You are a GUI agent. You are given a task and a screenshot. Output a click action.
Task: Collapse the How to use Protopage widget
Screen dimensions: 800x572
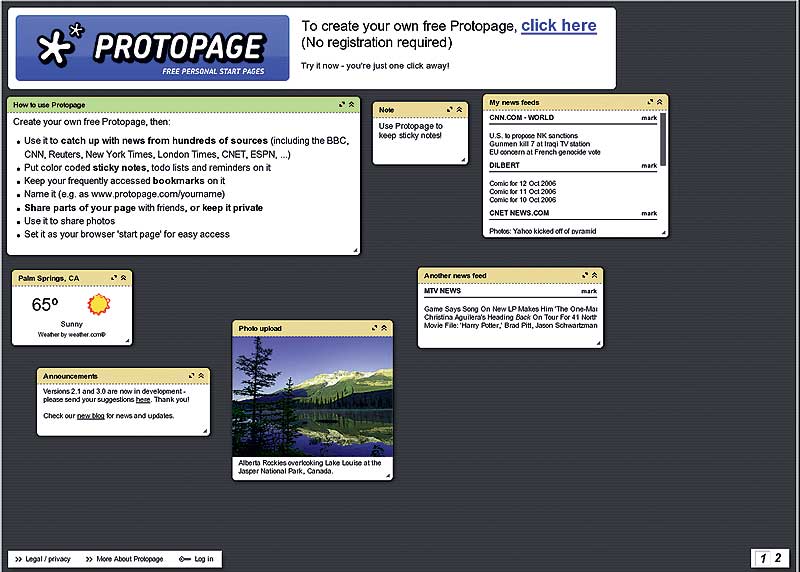pyautogui.click(x=352, y=105)
